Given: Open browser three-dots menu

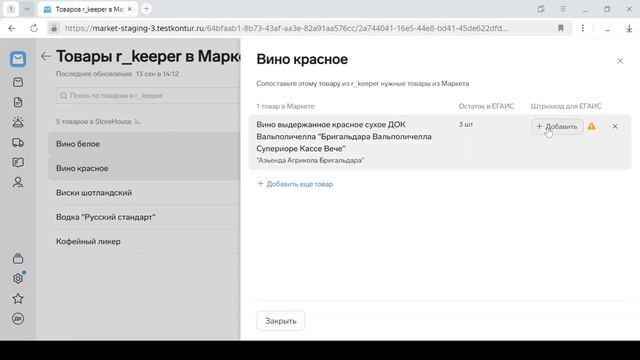Looking at the screenshot, I should pos(583,28).
